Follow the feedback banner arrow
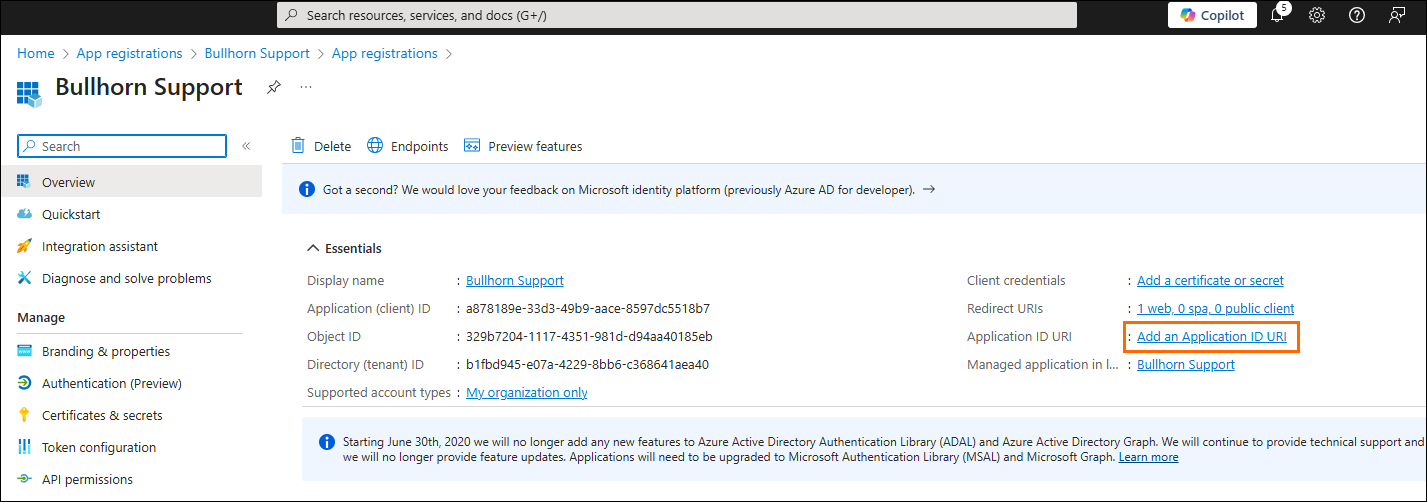The image size is (1427, 502). (929, 188)
